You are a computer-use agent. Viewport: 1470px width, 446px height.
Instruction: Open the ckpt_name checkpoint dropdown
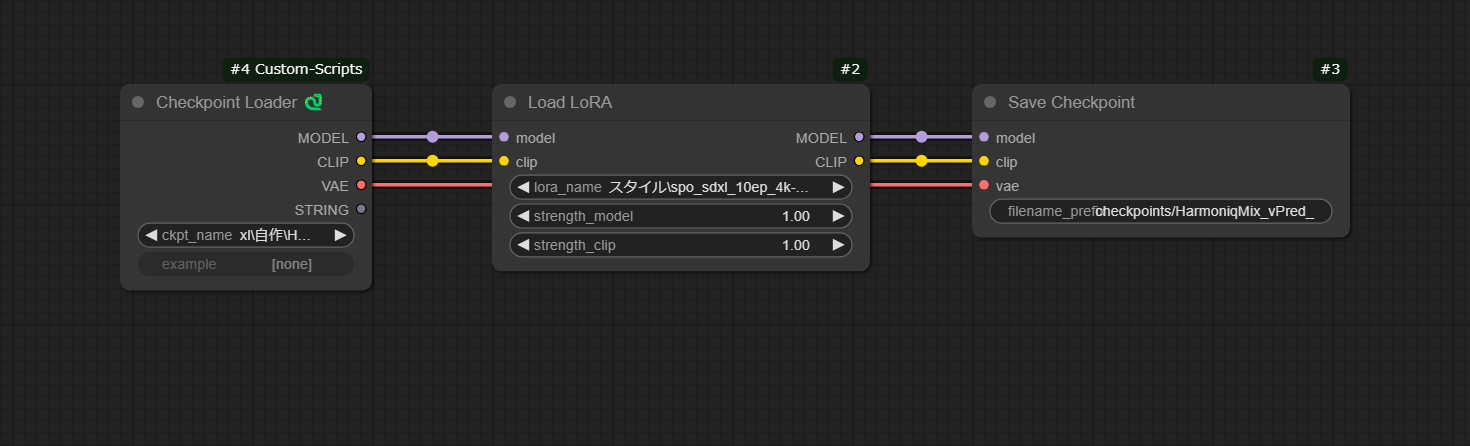[246, 235]
